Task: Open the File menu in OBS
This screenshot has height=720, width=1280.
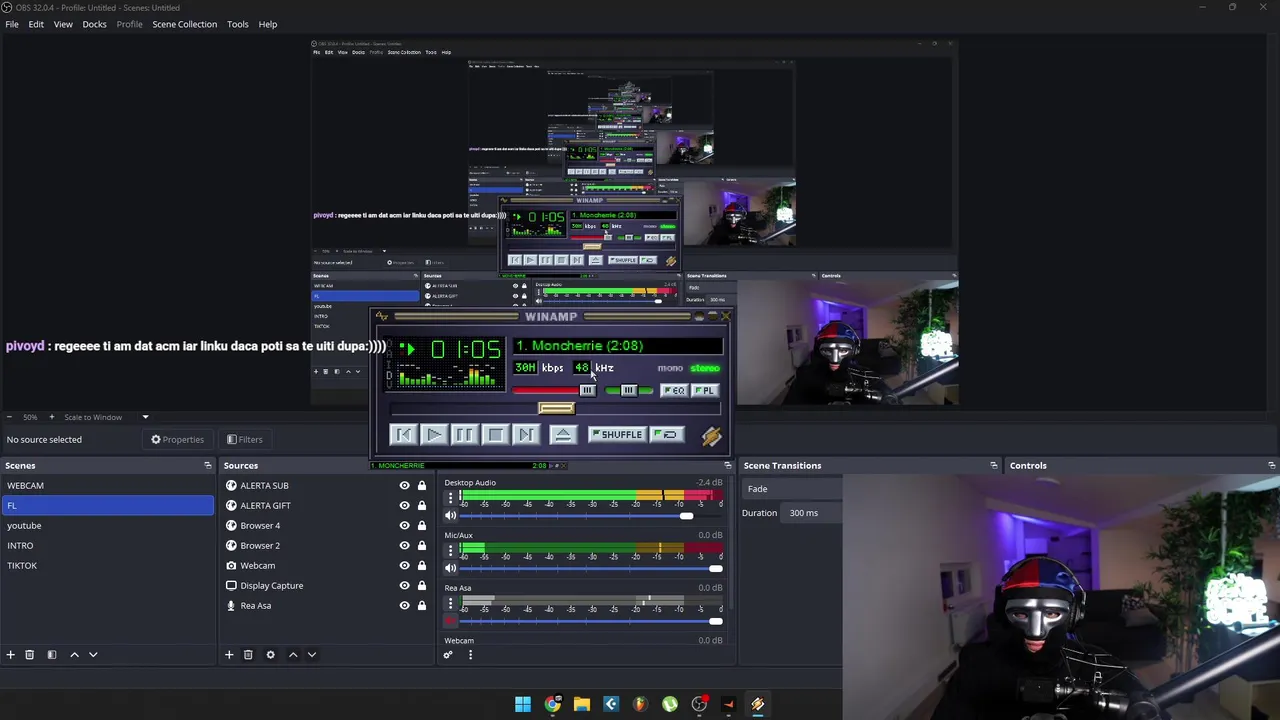Action: coord(12,24)
